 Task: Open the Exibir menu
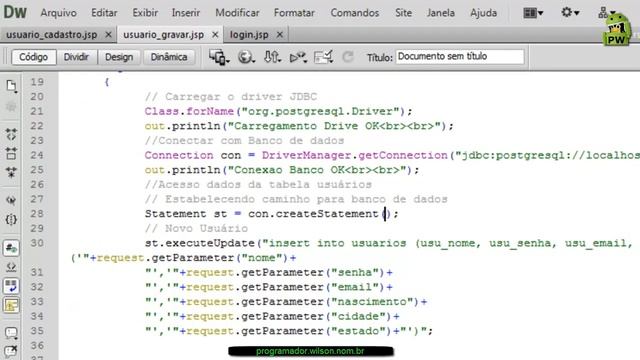click(x=145, y=13)
